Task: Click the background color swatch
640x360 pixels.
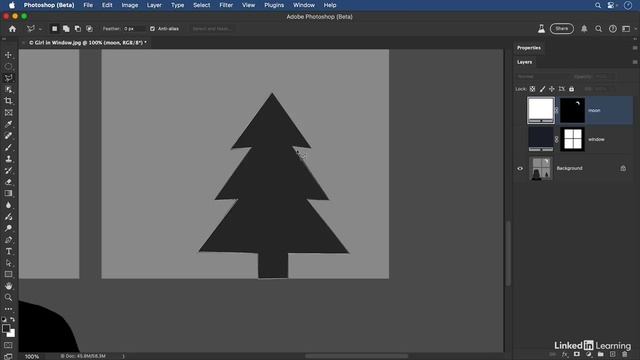Action: [11, 334]
